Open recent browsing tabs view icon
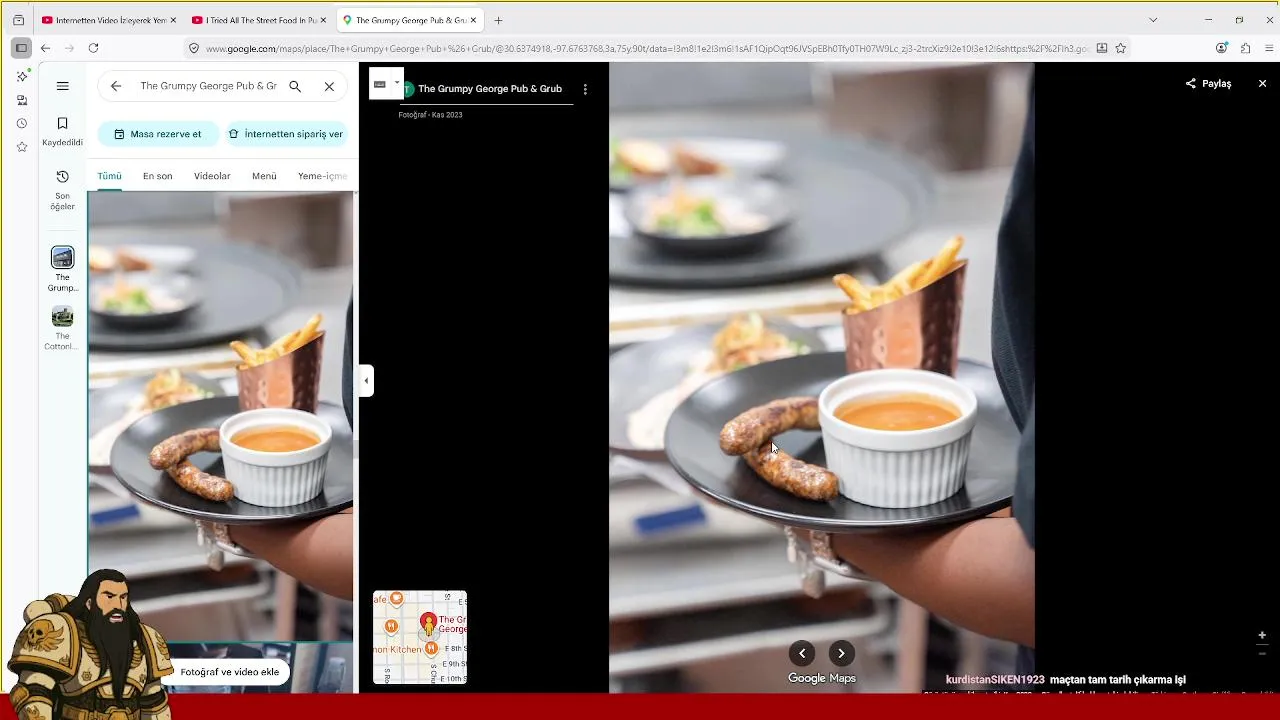Viewport: 1280px width, 720px height. [18, 20]
